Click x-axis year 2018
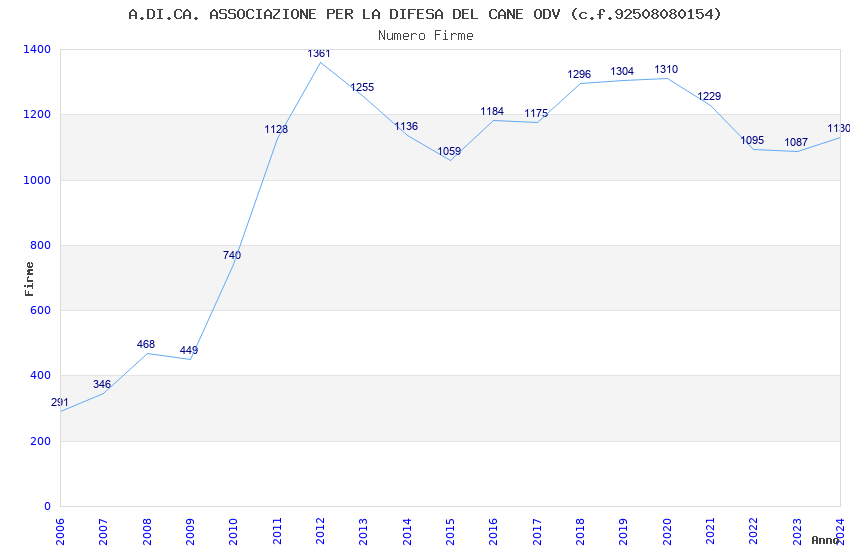 coord(581,531)
